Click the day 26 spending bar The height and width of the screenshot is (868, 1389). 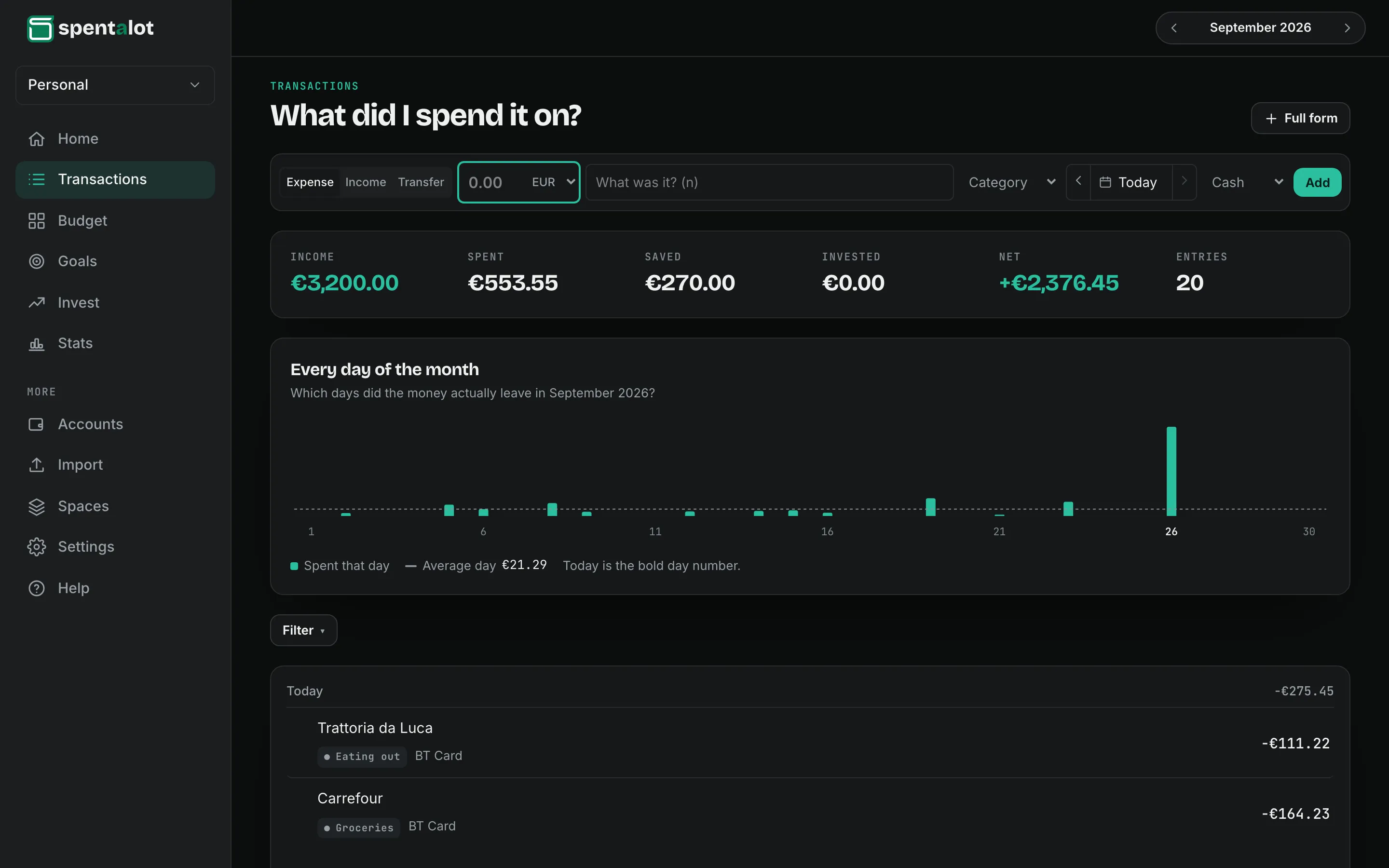tap(1171, 471)
